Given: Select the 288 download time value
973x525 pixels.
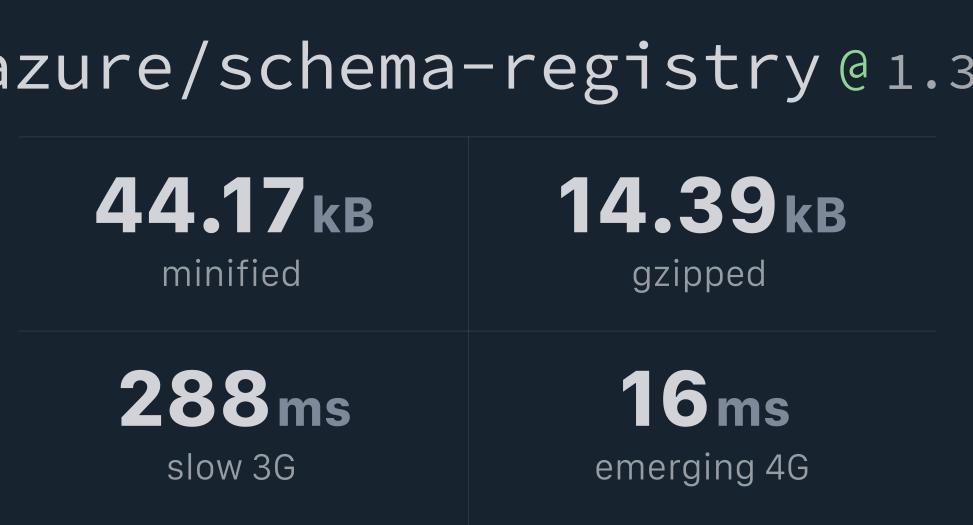Looking at the screenshot, I should 194,398.
